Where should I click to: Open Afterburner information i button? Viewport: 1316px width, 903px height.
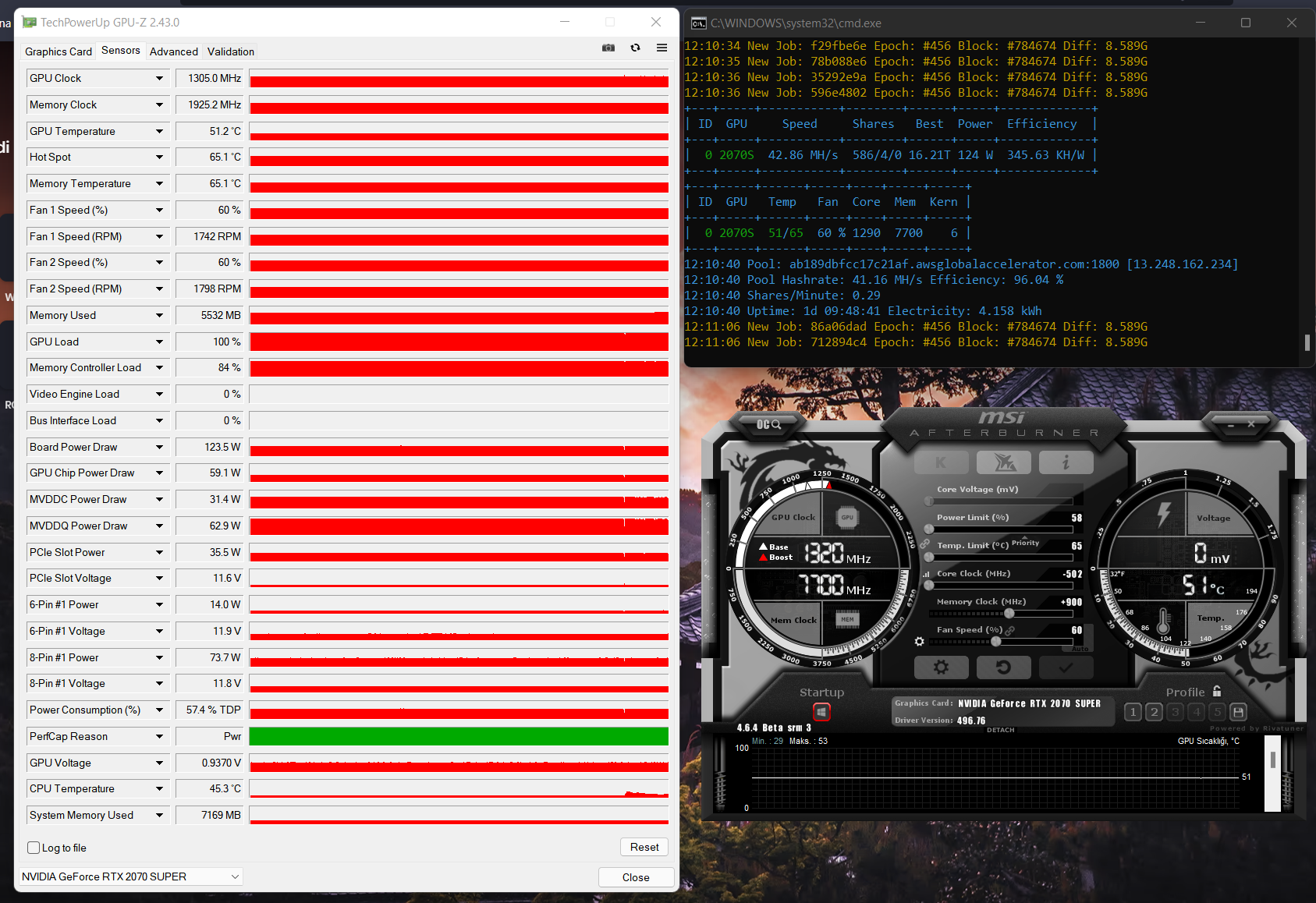pyautogui.click(x=1066, y=462)
